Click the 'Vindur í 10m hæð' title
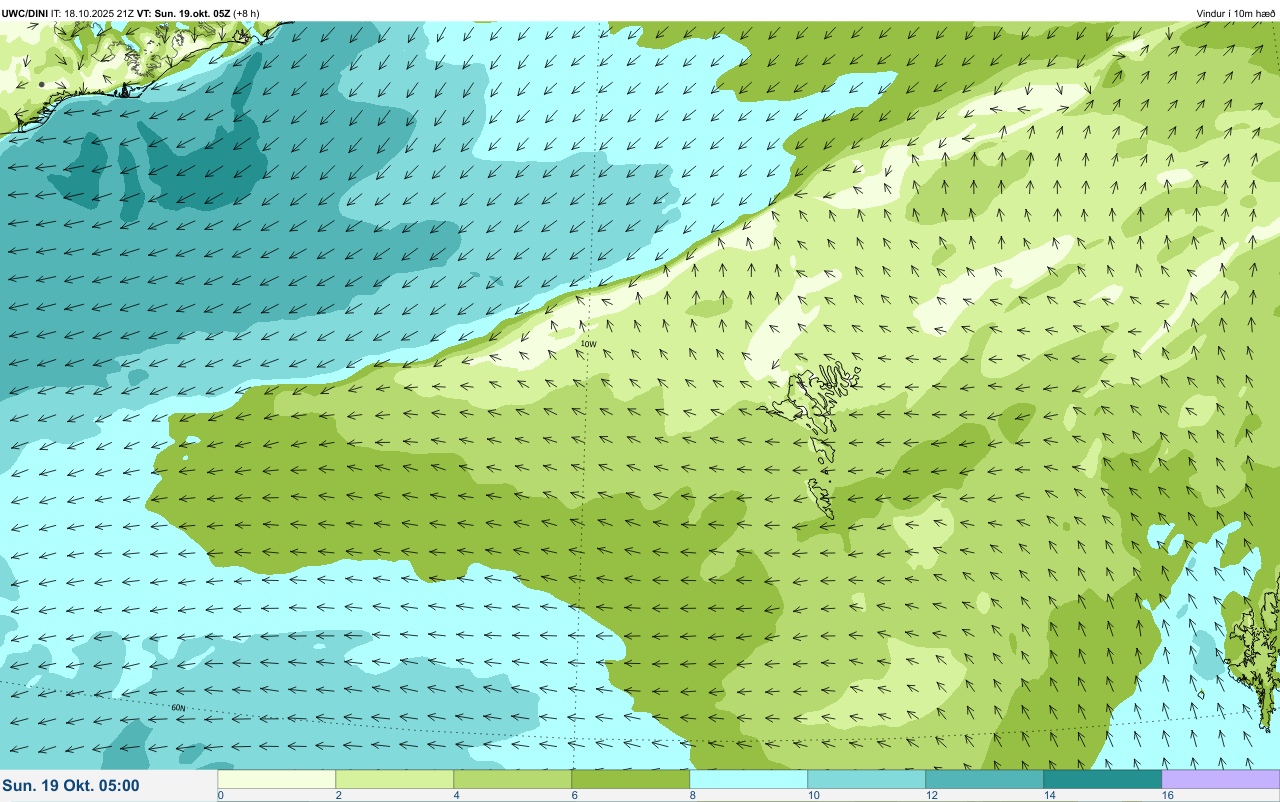 pyautogui.click(x=1236, y=13)
